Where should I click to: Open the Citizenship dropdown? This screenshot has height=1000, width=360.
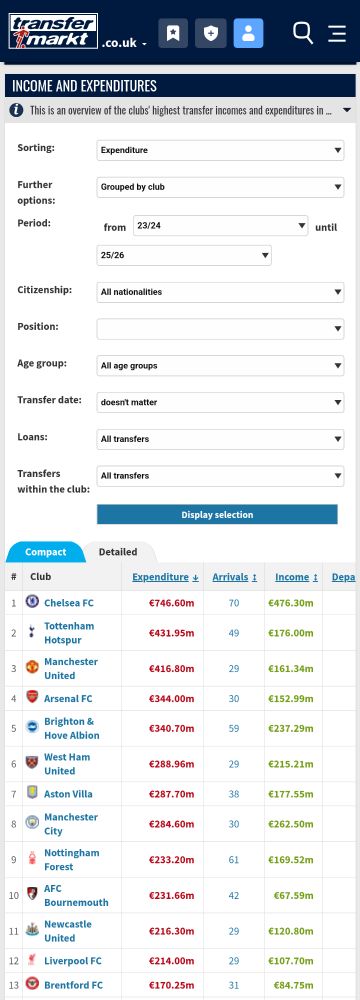(220, 292)
